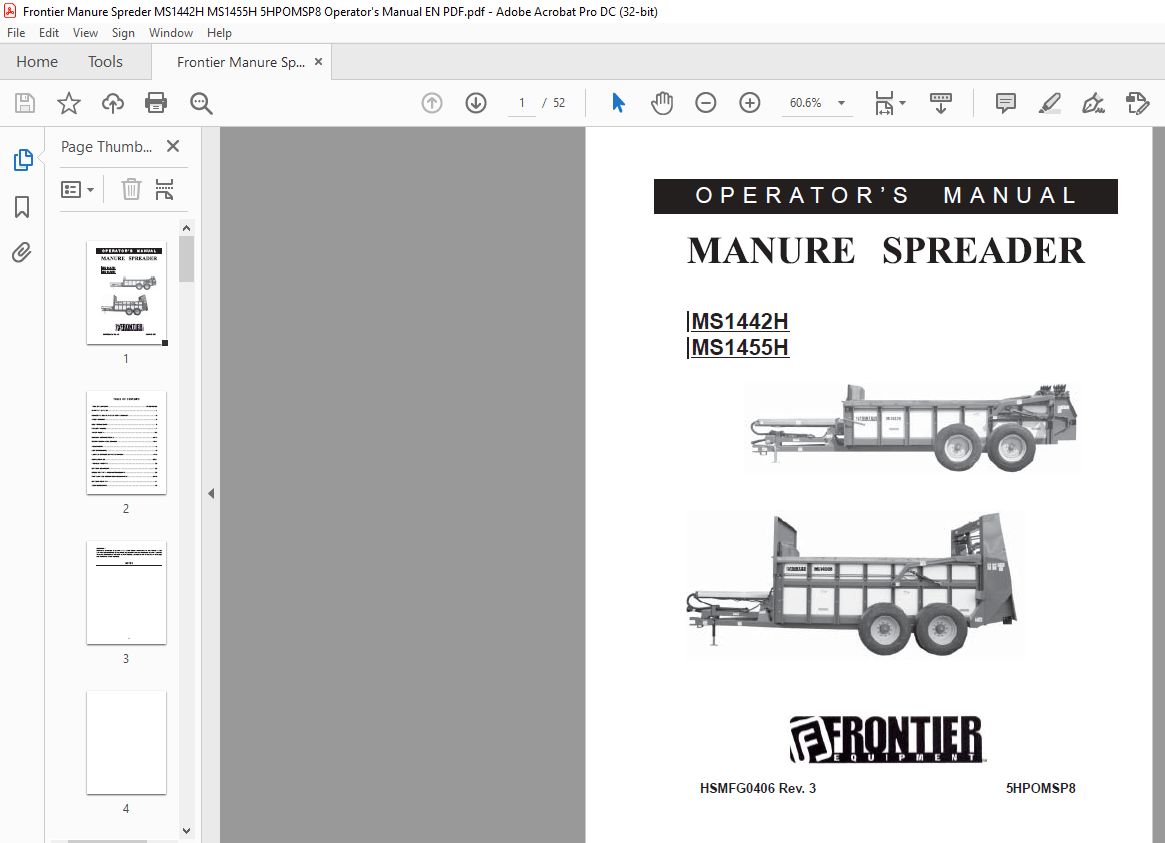Click the thumbnails scrollbar thumb

click(186, 259)
